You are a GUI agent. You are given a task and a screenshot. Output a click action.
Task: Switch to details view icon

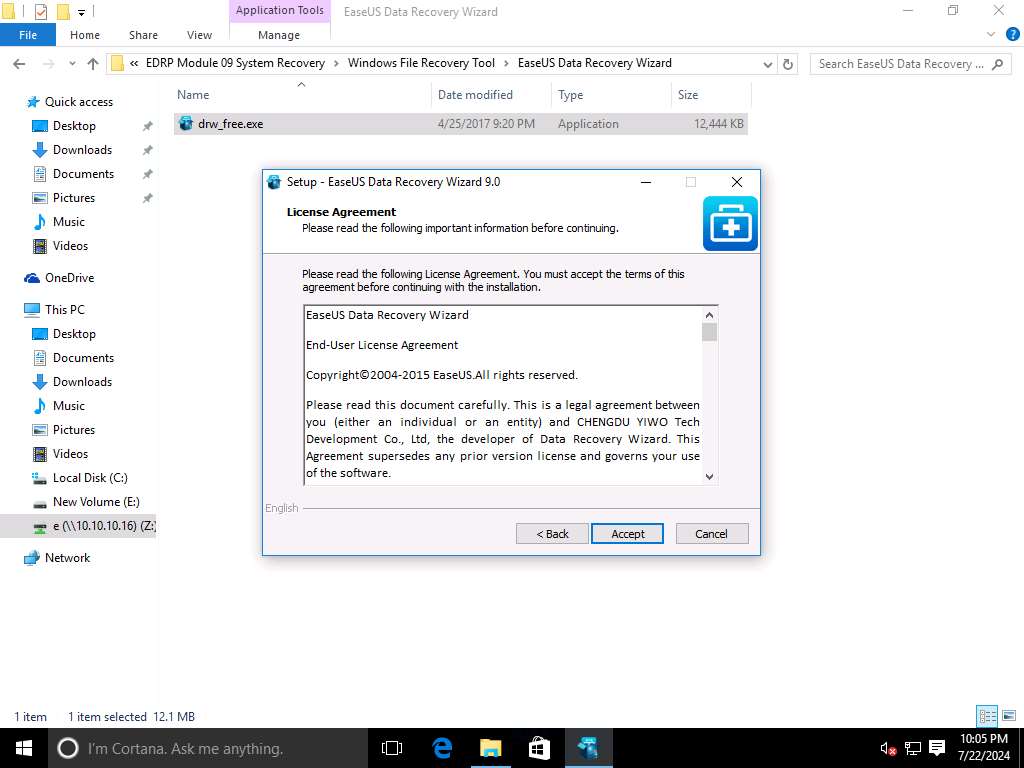coord(987,716)
